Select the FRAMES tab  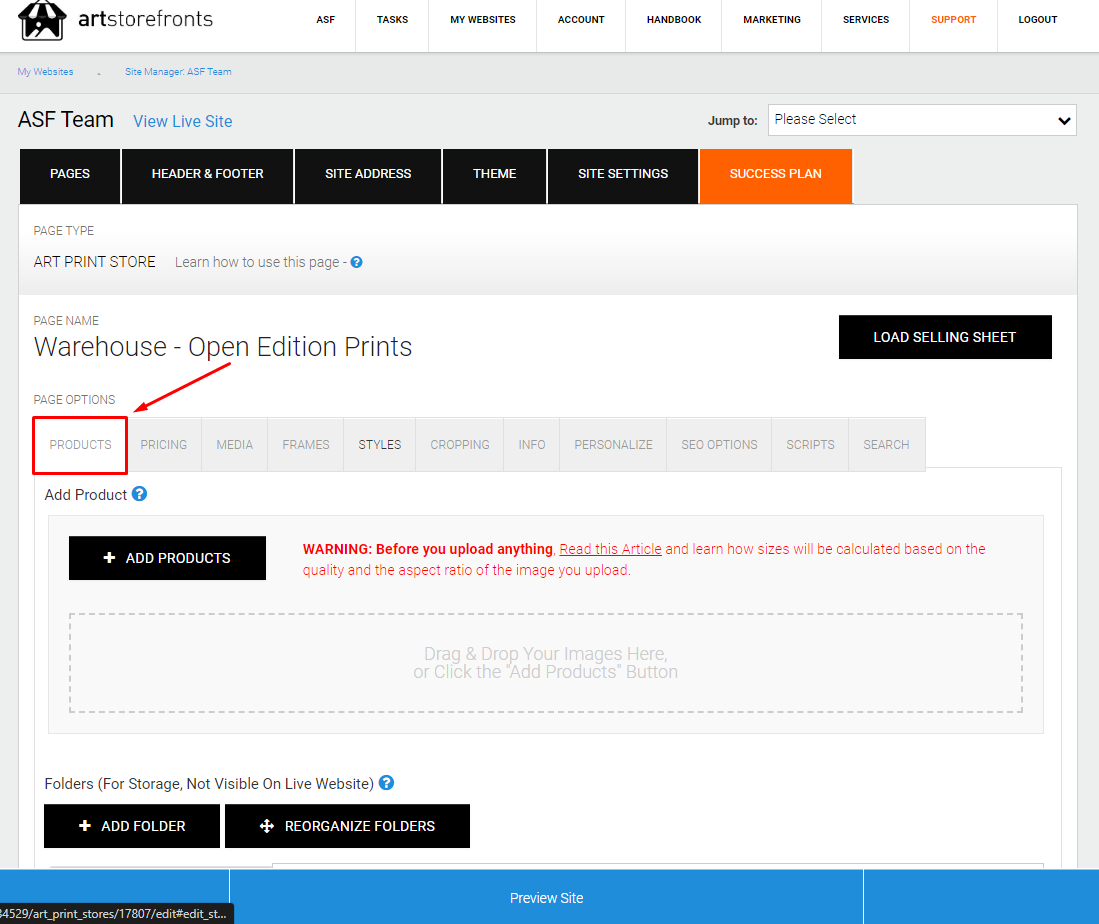[305, 444]
